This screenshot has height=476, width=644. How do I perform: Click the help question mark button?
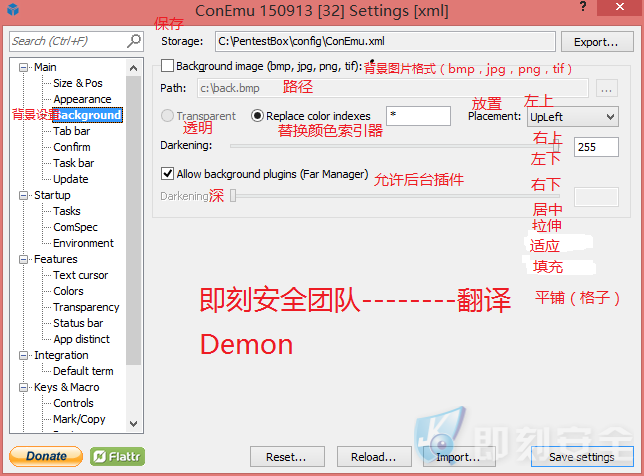click(583, 7)
